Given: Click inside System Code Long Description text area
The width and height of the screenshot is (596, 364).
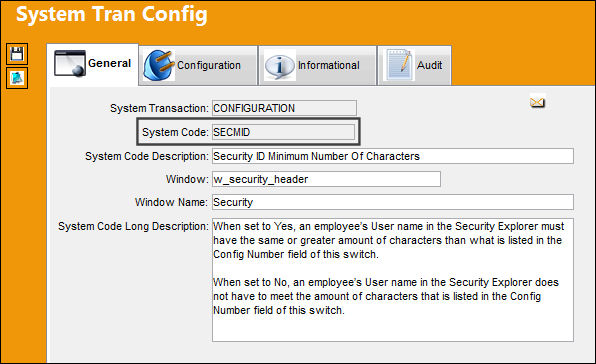Looking at the screenshot, I should click(393, 280).
